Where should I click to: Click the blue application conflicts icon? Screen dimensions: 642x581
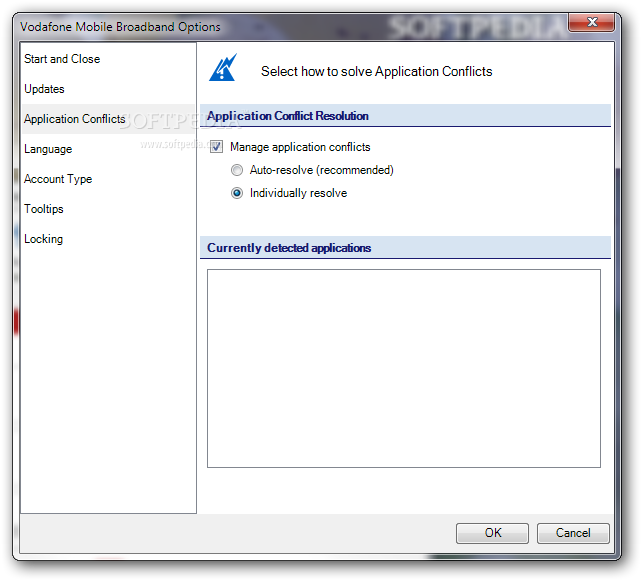(x=223, y=67)
